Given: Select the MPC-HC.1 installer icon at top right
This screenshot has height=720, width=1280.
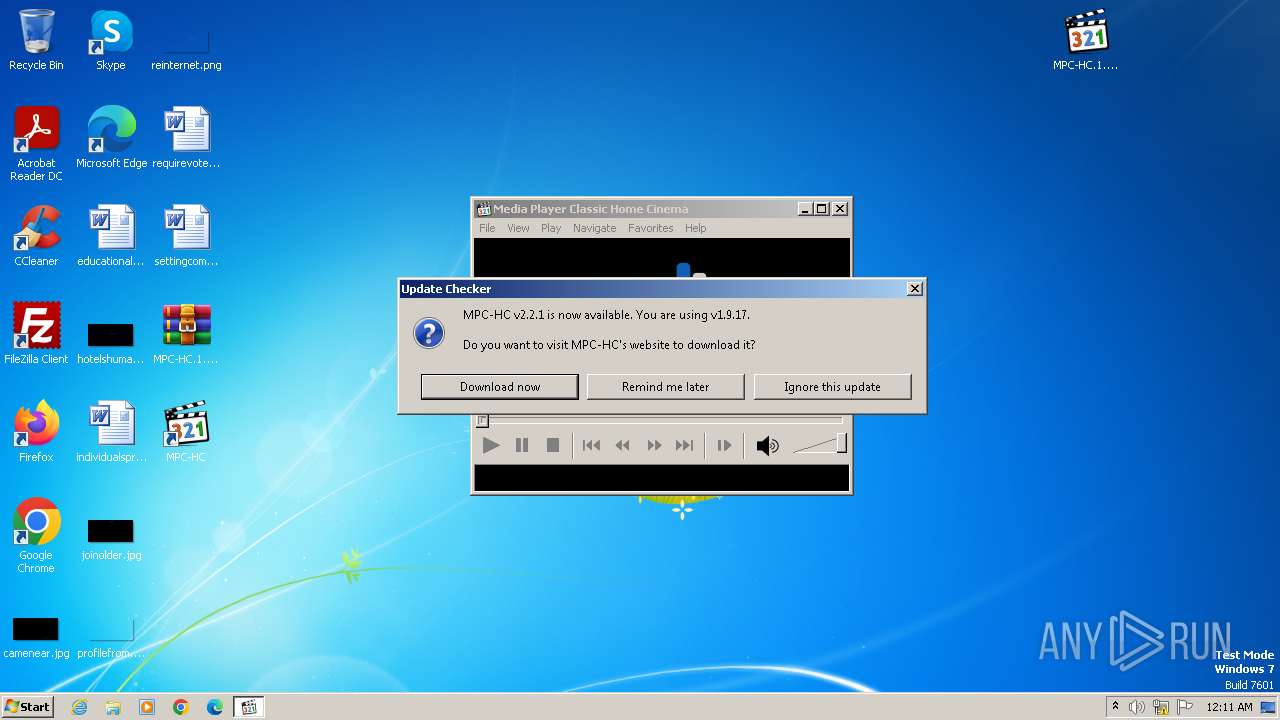Looking at the screenshot, I should pyautogui.click(x=1086, y=40).
